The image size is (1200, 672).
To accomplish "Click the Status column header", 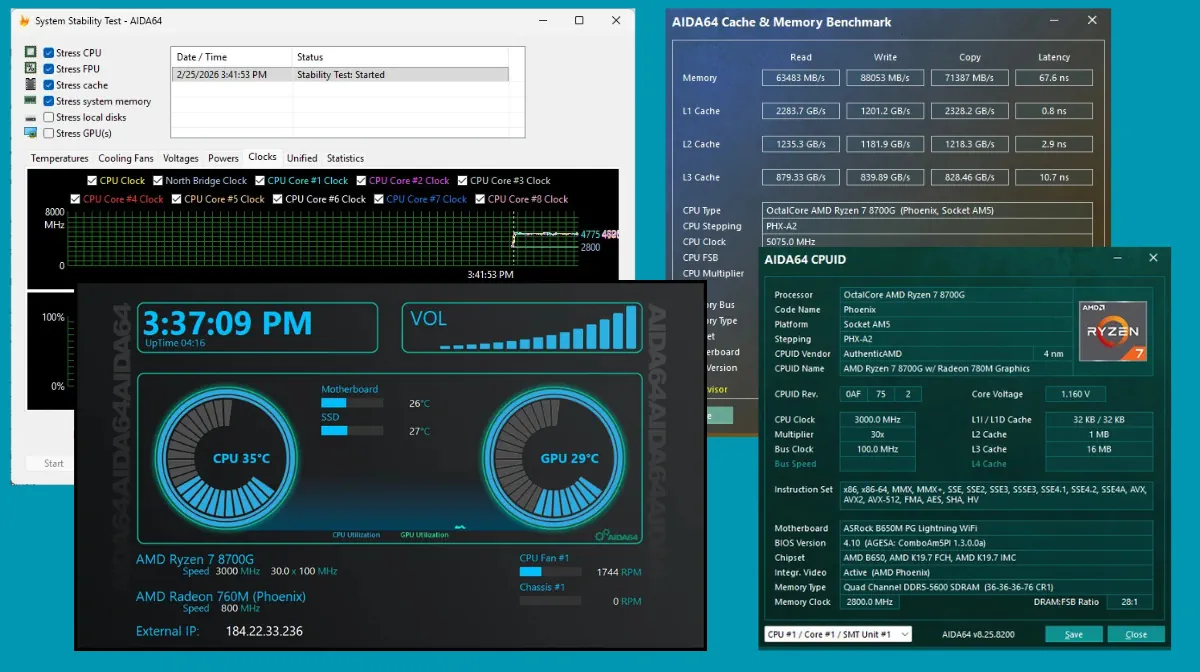I will [400, 57].
